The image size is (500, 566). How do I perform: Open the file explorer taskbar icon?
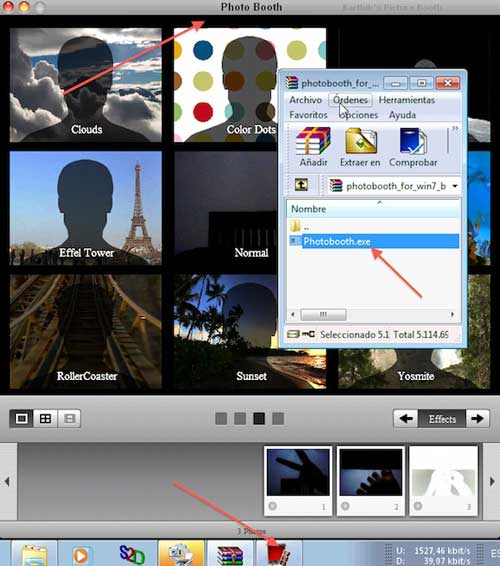[x=34, y=553]
